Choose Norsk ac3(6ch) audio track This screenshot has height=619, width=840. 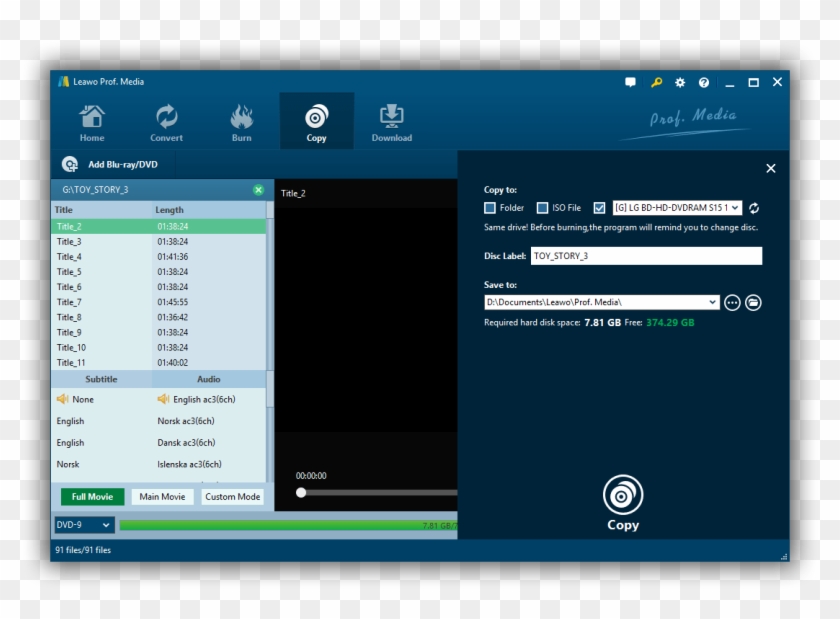tap(186, 421)
